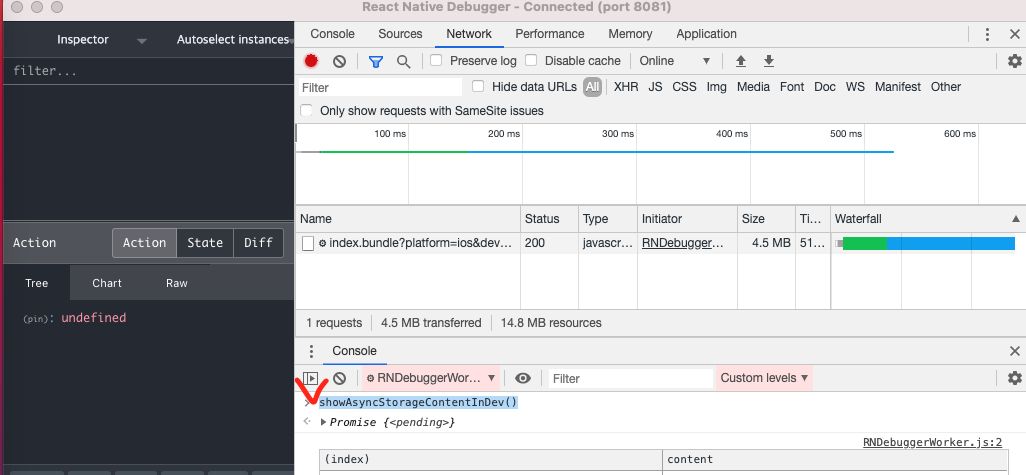Focus network Filter input field

tap(380, 87)
